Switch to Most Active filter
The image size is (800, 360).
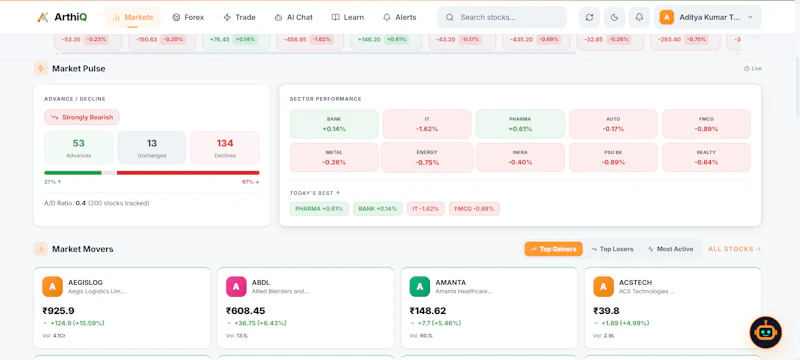[x=670, y=249]
